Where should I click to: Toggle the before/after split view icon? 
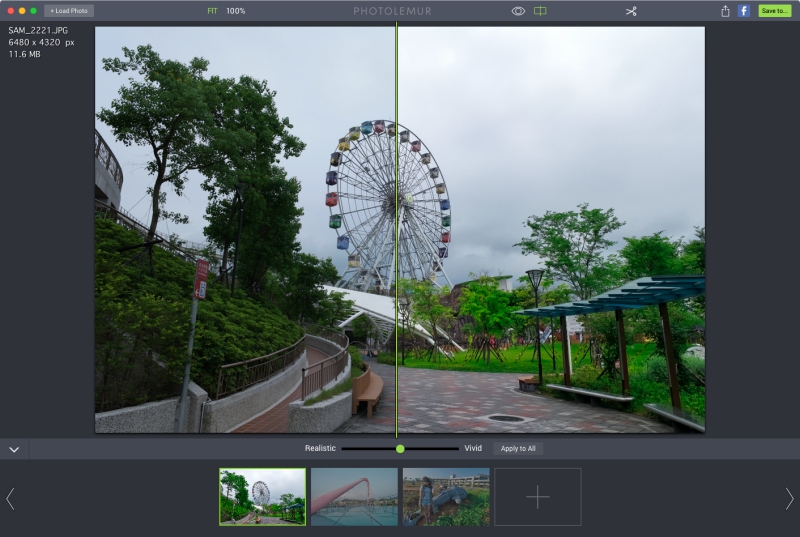point(540,11)
